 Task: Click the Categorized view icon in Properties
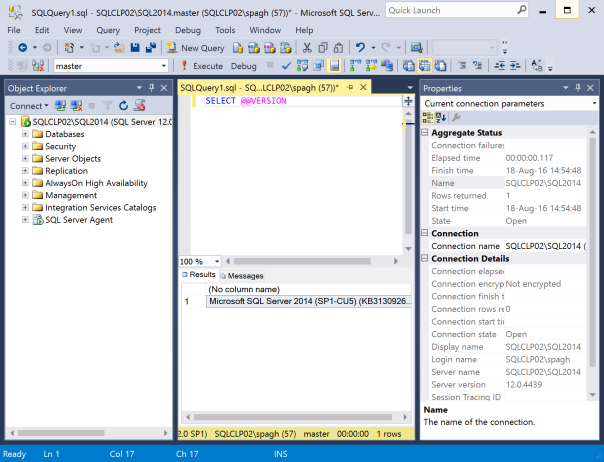click(429, 119)
